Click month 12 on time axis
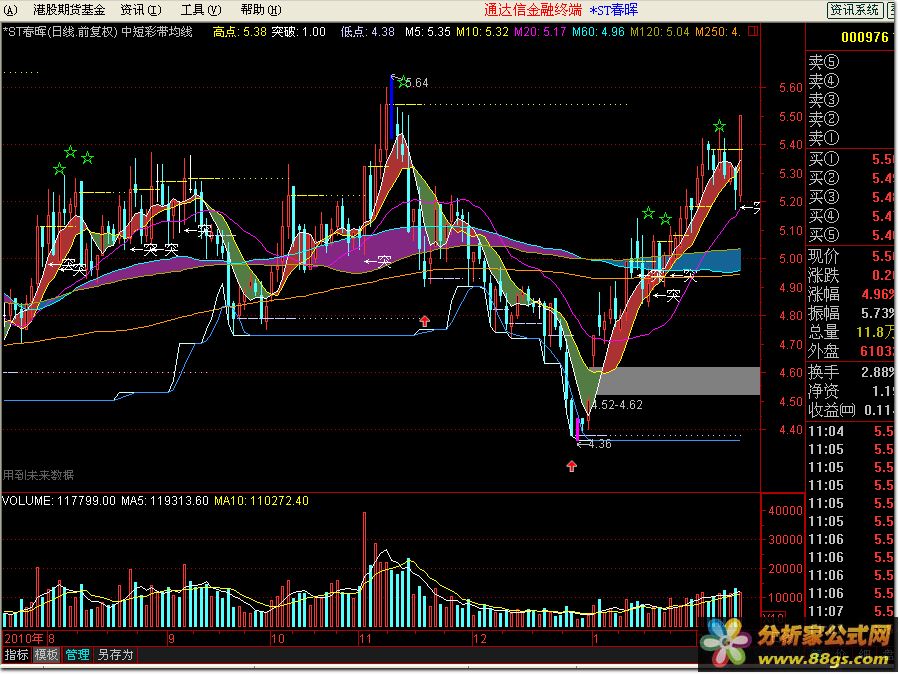The width and height of the screenshot is (900, 674). click(479, 638)
